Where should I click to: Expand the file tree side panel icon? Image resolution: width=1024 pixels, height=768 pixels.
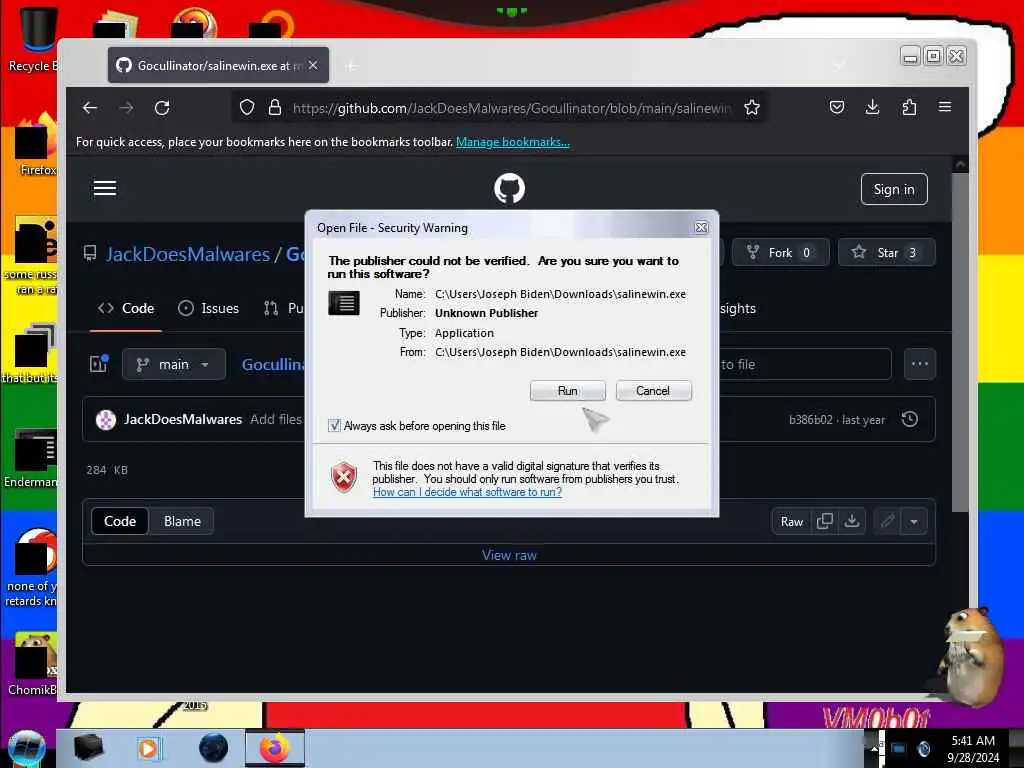point(99,364)
